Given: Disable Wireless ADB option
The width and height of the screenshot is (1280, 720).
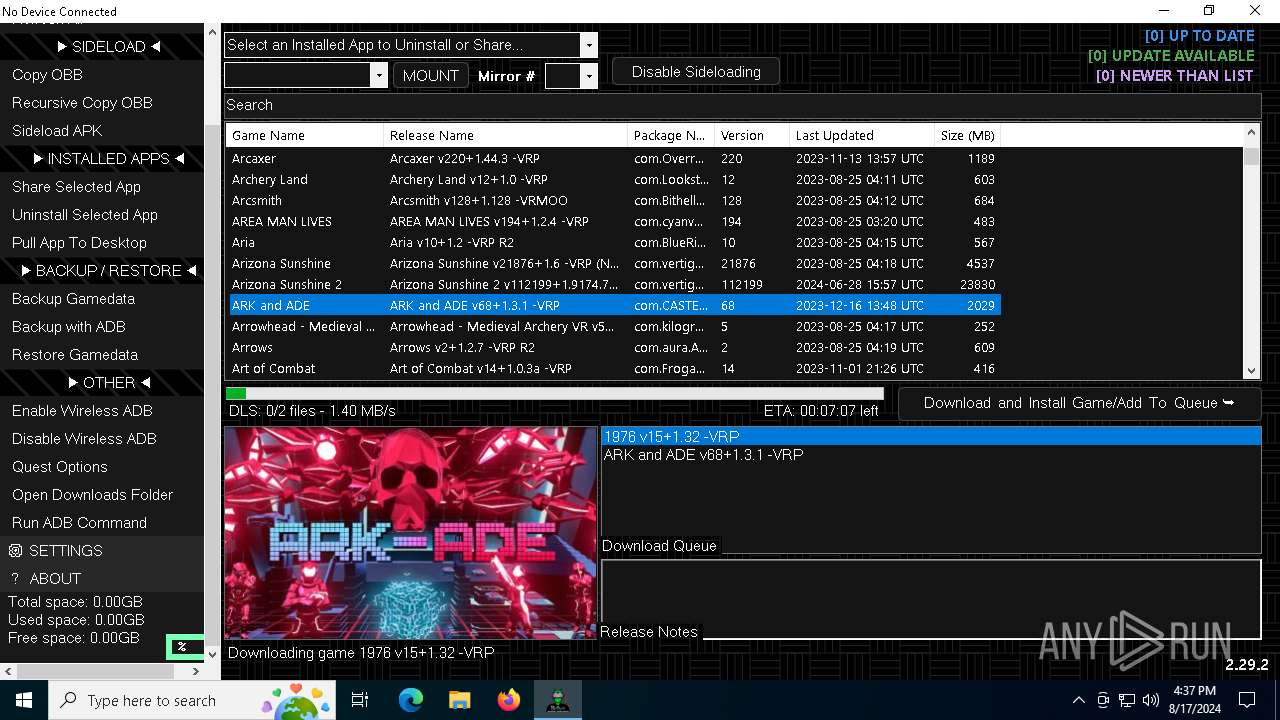Looking at the screenshot, I should 84,439.
